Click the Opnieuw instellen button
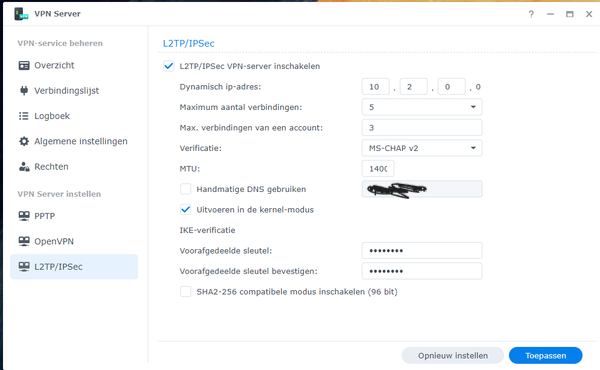 pyautogui.click(x=453, y=355)
